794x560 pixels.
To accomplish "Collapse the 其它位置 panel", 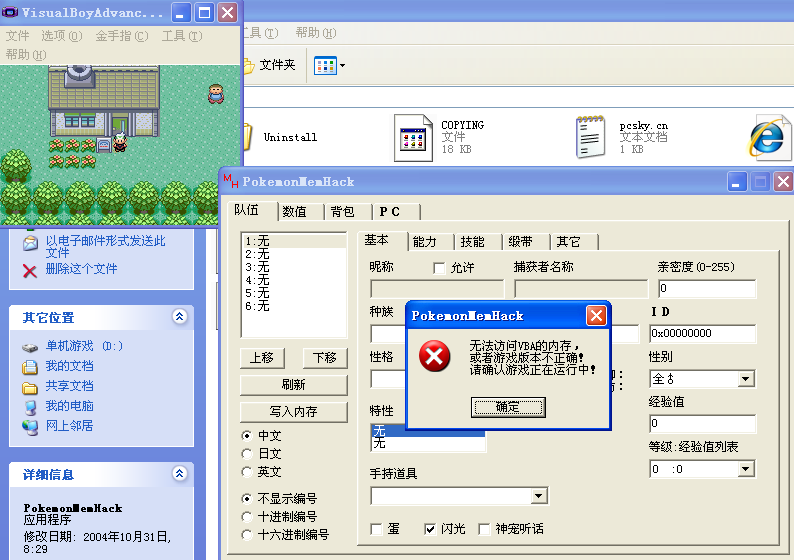I will pos(179,316).
